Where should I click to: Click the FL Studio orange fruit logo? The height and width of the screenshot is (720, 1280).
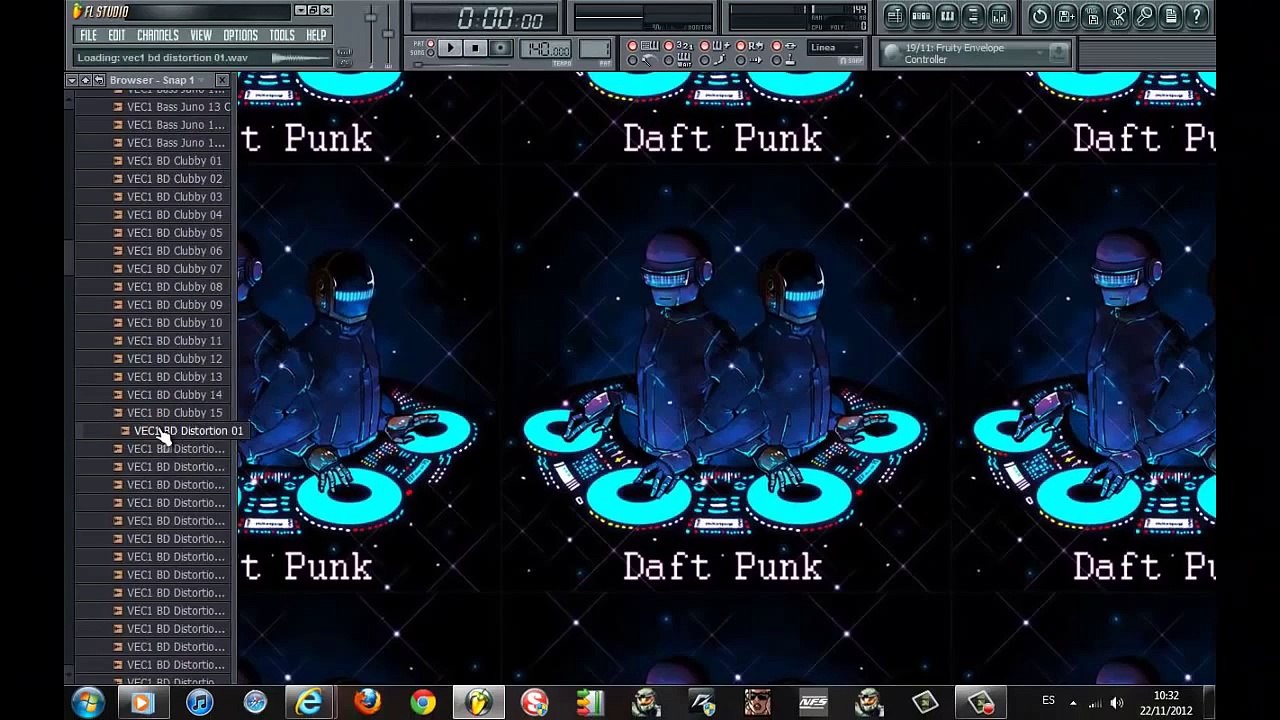(78, 11)
